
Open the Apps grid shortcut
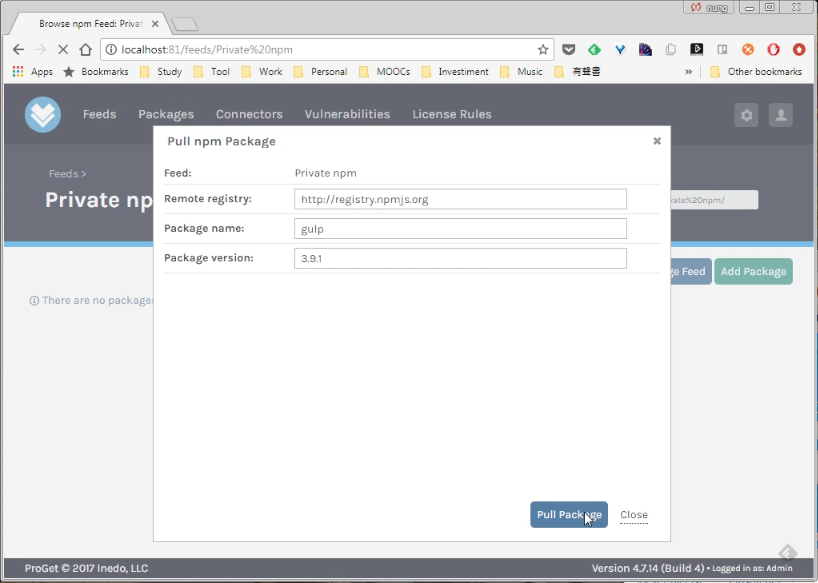(32, 71)
